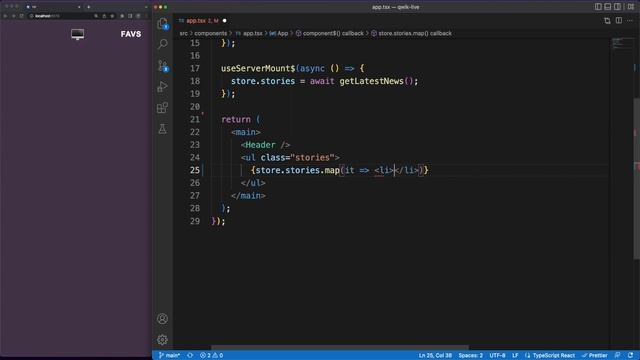Go forward in the browser window
Screen dimensions: 640x360
[x=13, y=16]
